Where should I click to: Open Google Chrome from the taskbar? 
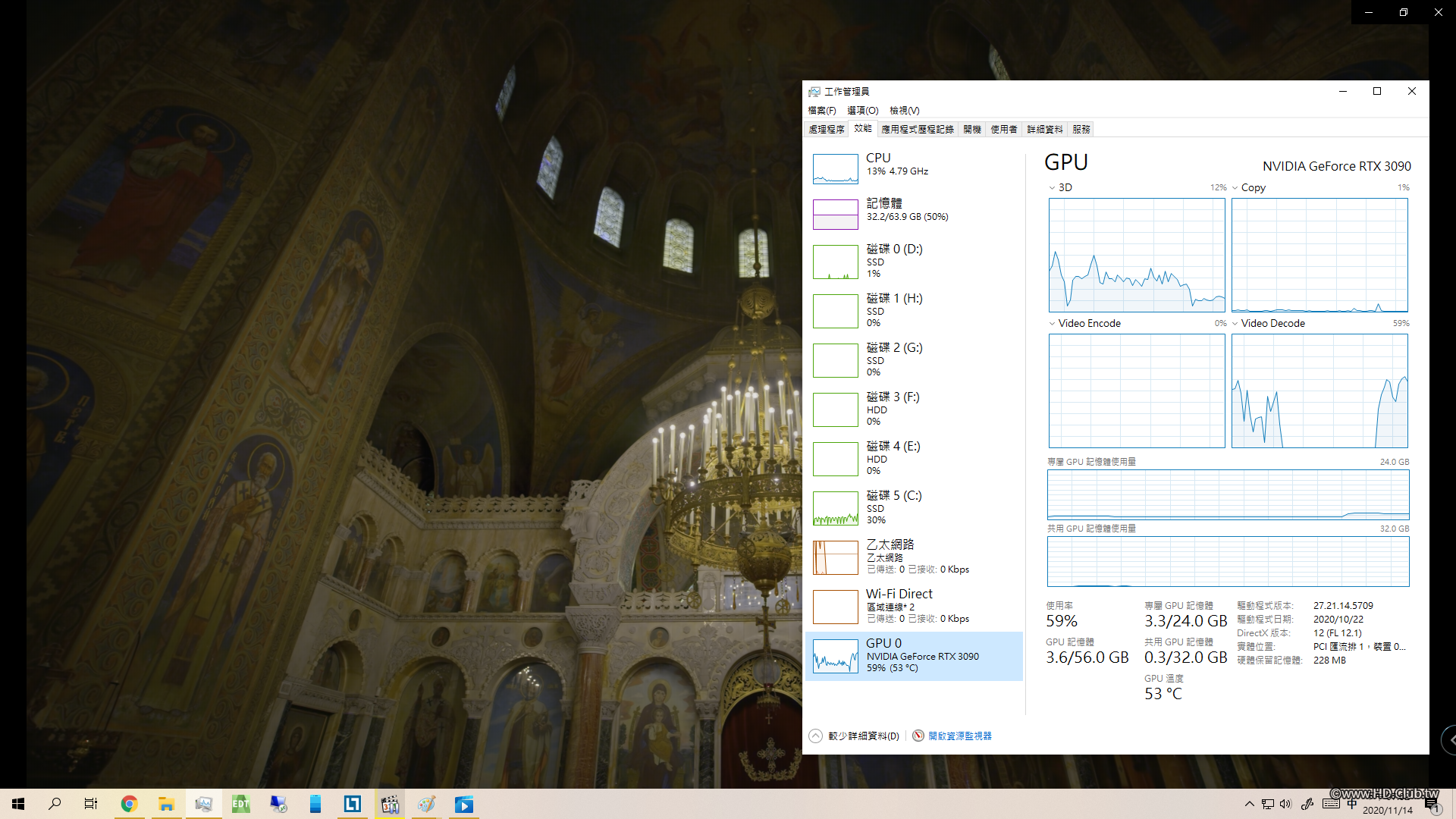pos(129,804)
